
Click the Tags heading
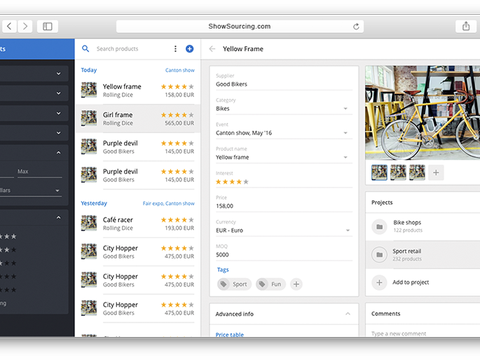pyautogui.click(x=223, y=270)
